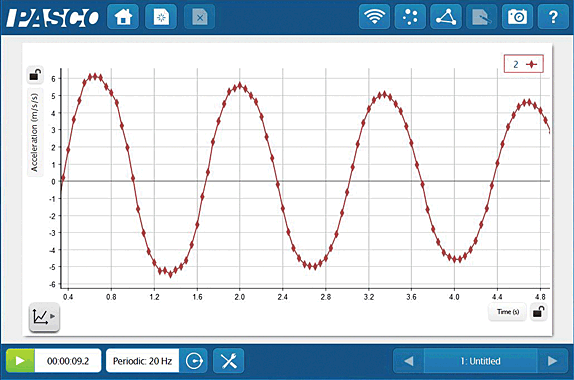This screenshot has width=574, height=380.
Task: Open wireless sensor connection
Action: [374, 17]
